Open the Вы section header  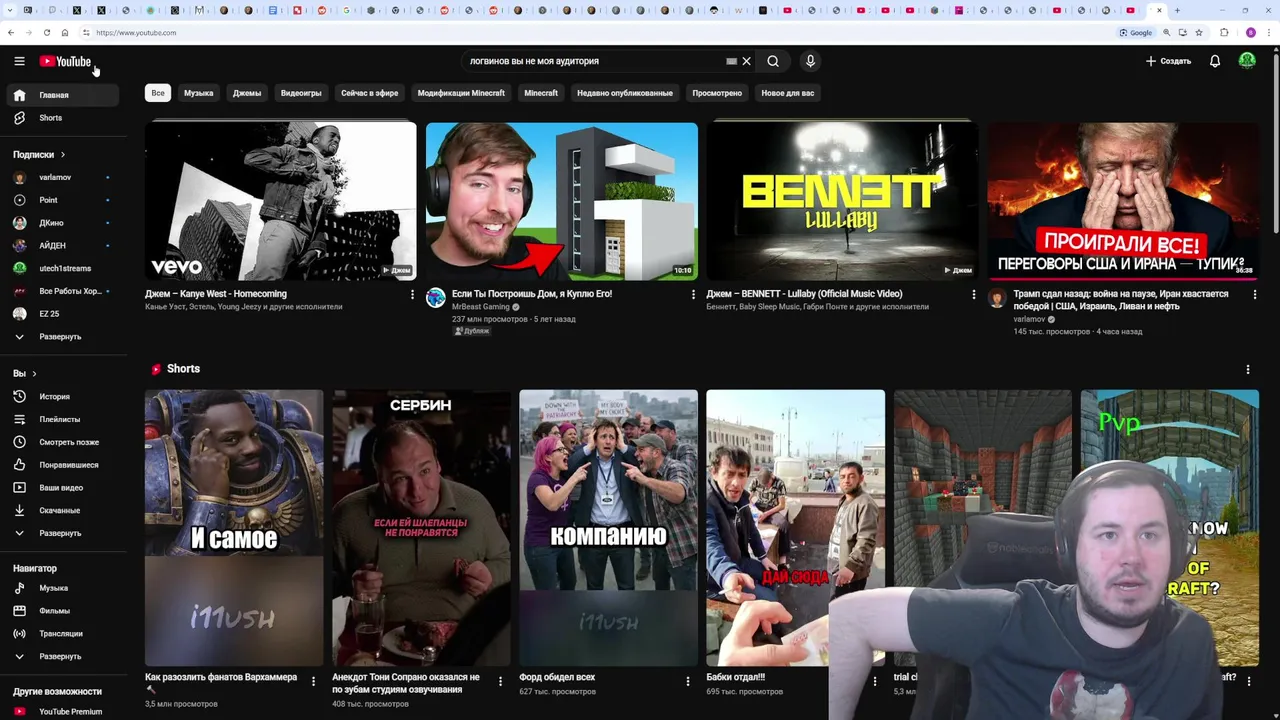pyautogui.click(x=25, y=373)
